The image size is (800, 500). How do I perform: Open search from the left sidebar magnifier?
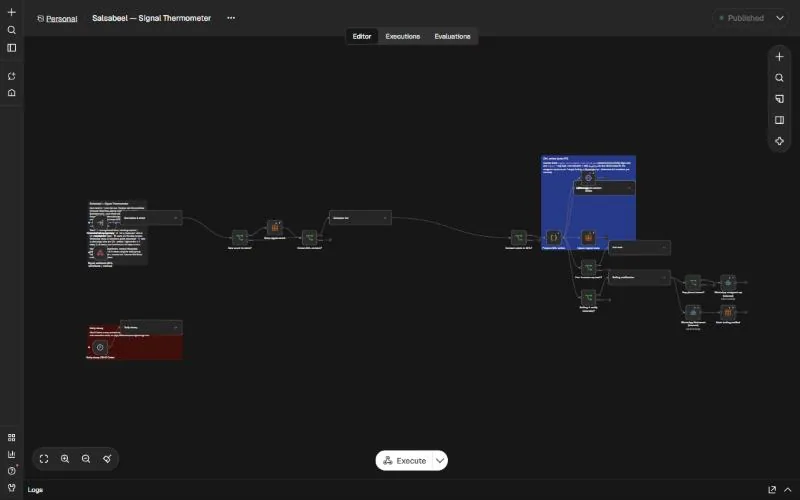click(x=12, y=30)
